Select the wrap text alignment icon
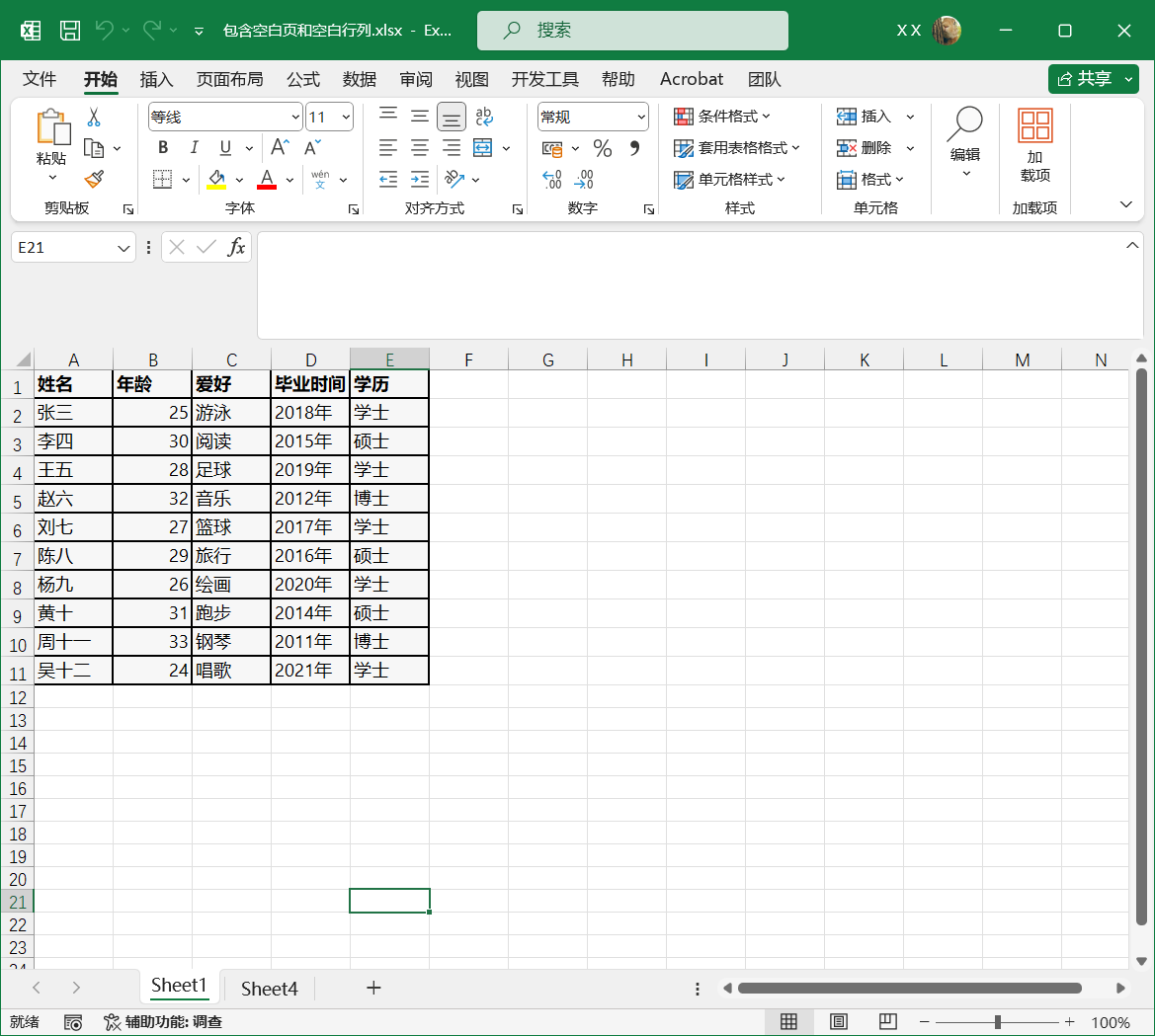Viewport: 1155px width, 1036px height. coord(483,116)
